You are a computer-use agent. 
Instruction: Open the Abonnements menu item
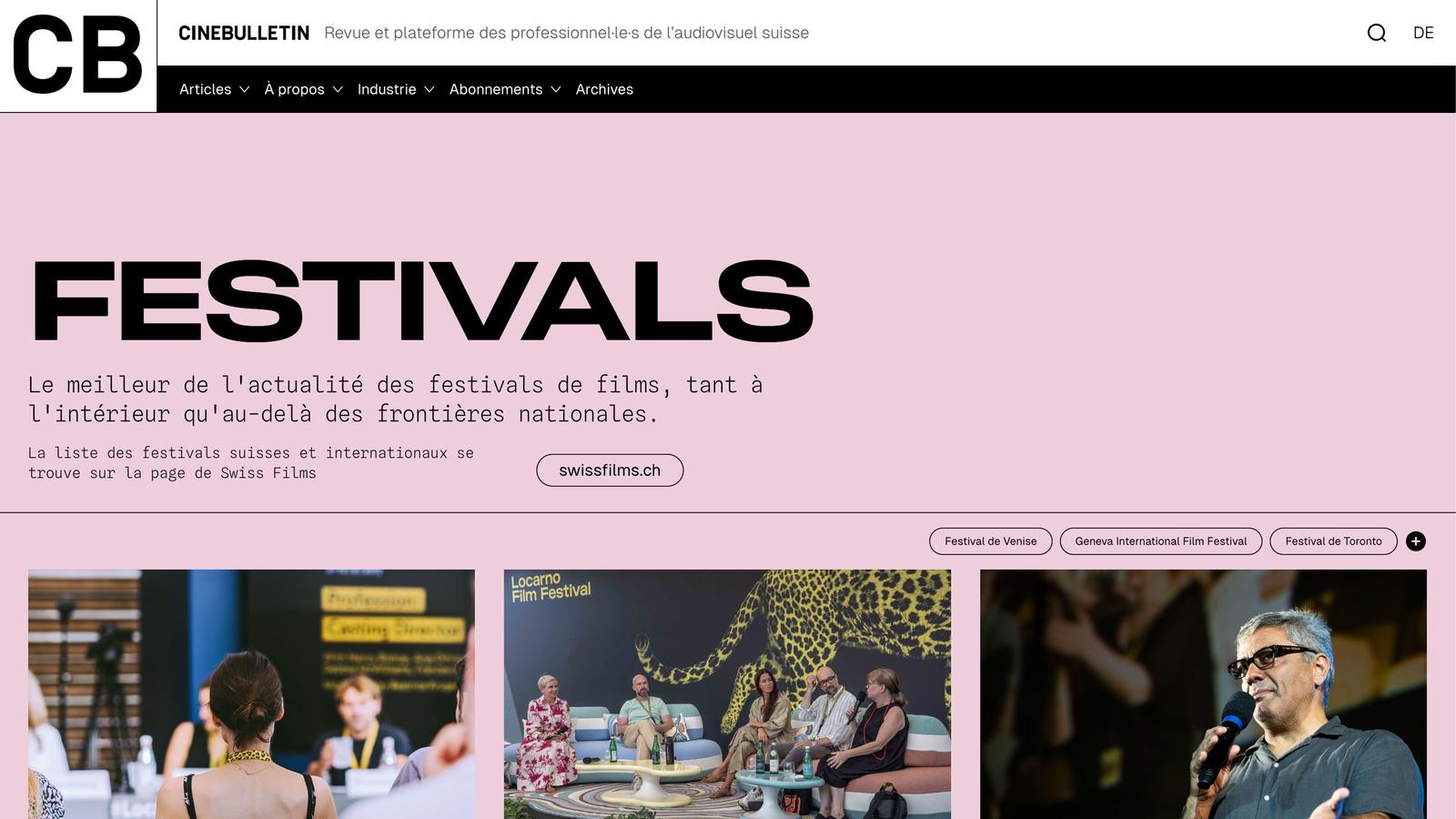pyautogui.click(x=496, y=89)
